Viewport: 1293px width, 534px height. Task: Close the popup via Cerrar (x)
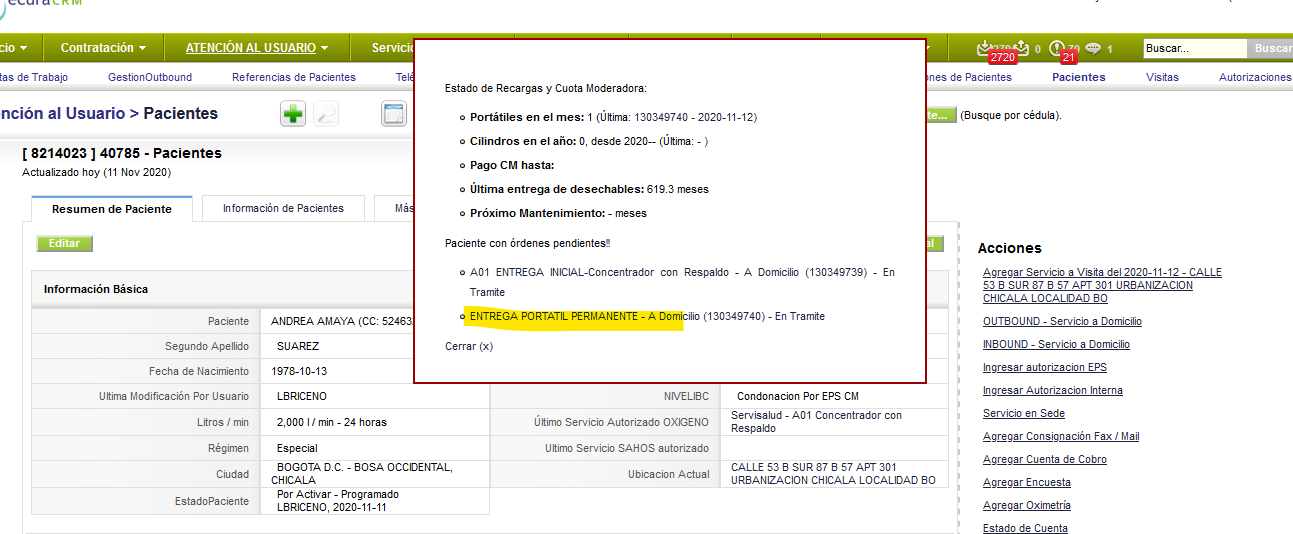pyautogui.click(x=469, y=346)
